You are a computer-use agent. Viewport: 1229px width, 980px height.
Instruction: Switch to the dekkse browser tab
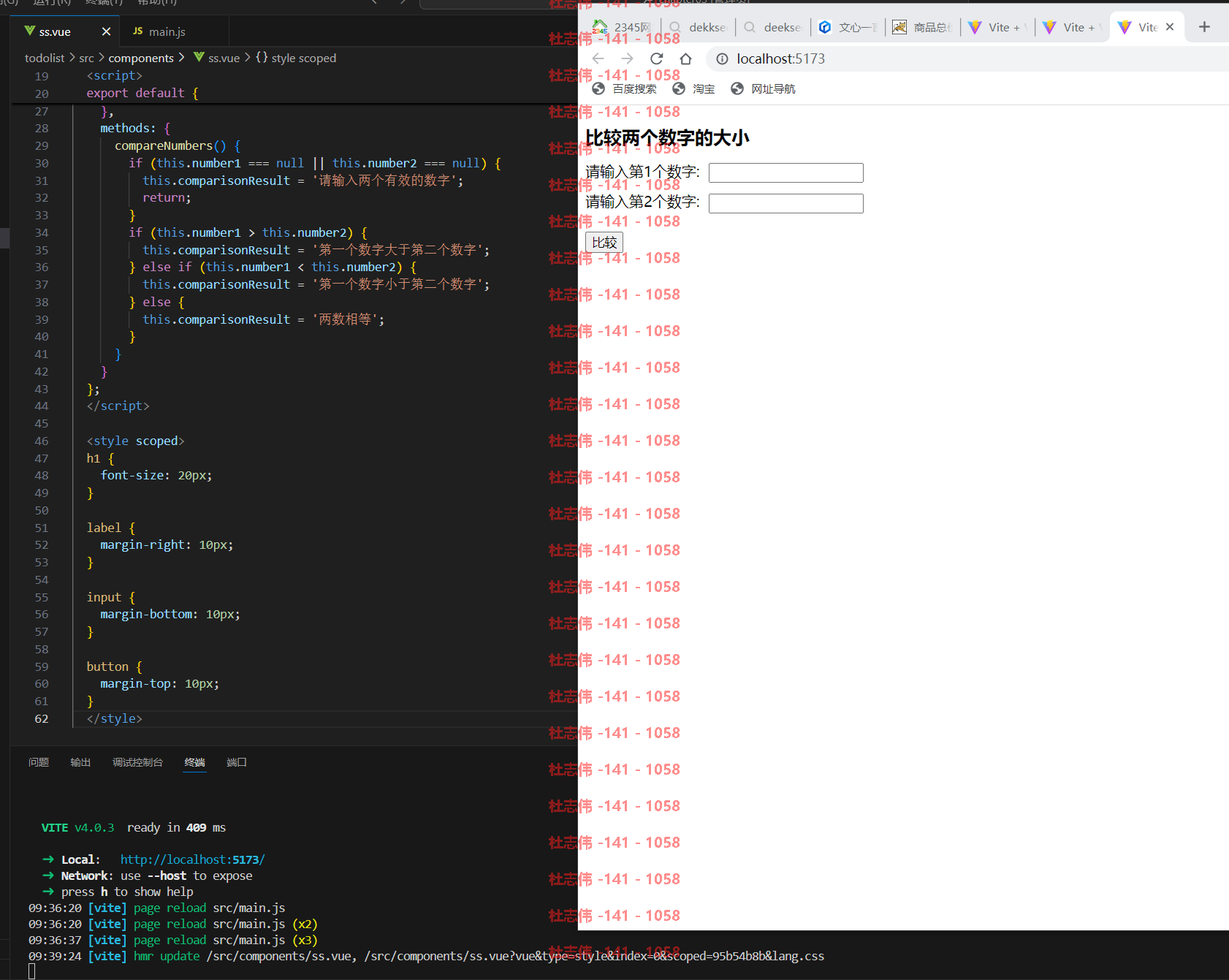click(x=699, y=27)
